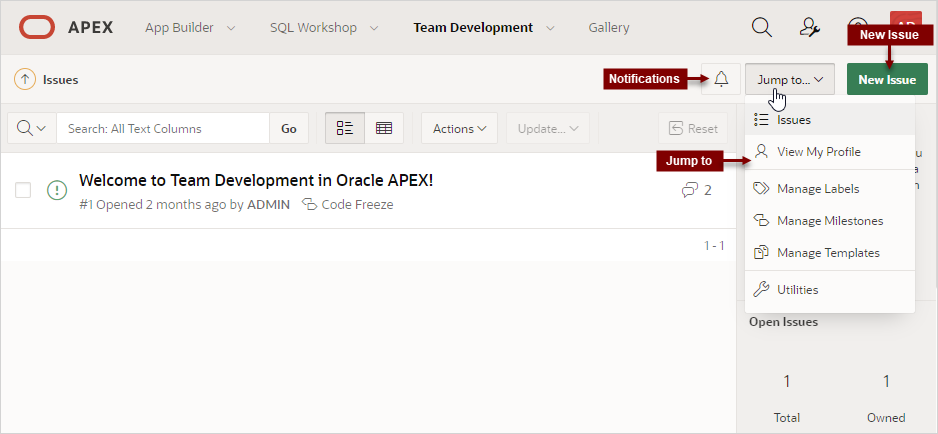Image resolution: width=938 pixels, height=434 pixels.
Task: Focus the Search: All Text Columns field
Action: (x=163, y=128)
